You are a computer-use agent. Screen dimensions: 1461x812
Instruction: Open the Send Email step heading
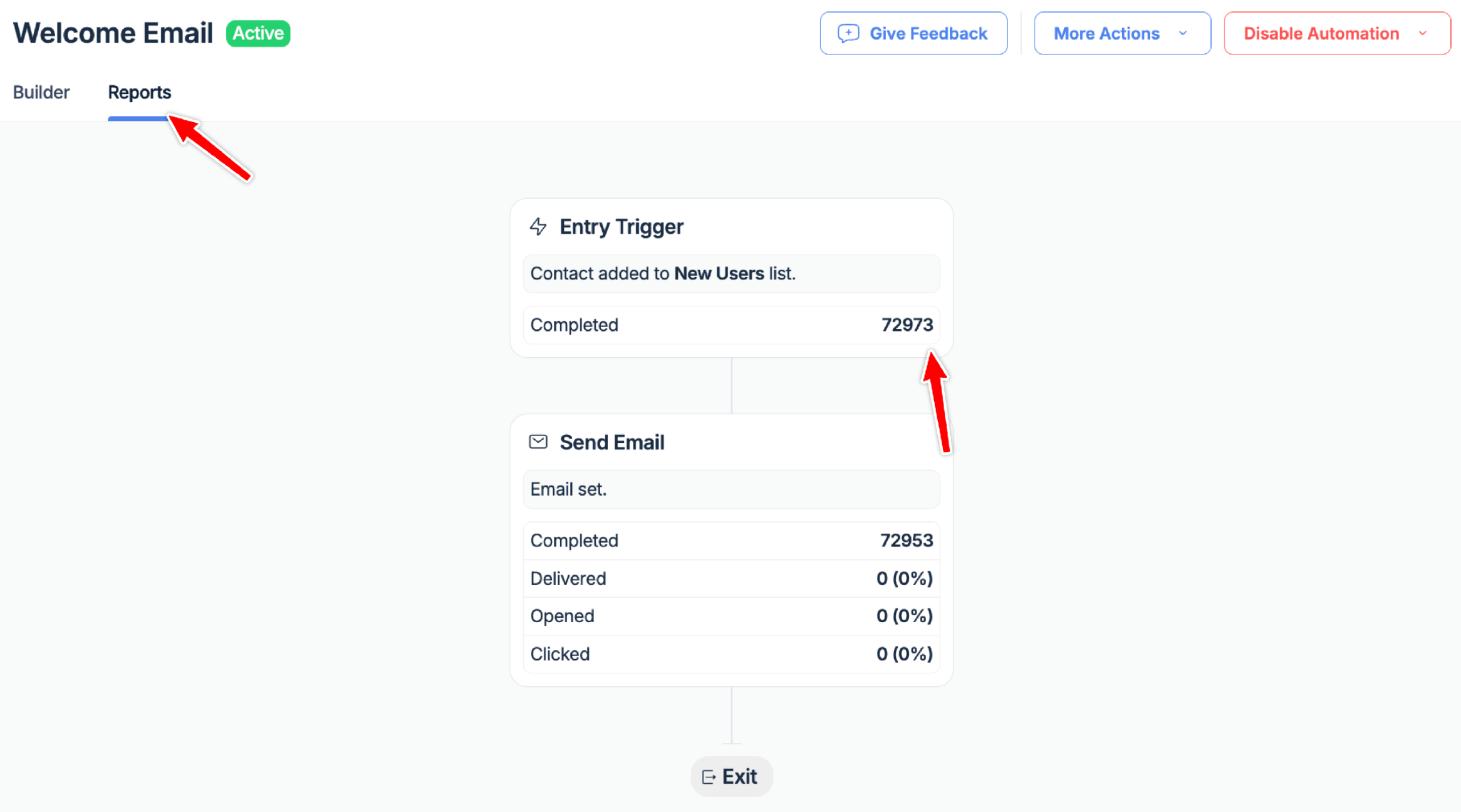611,442
